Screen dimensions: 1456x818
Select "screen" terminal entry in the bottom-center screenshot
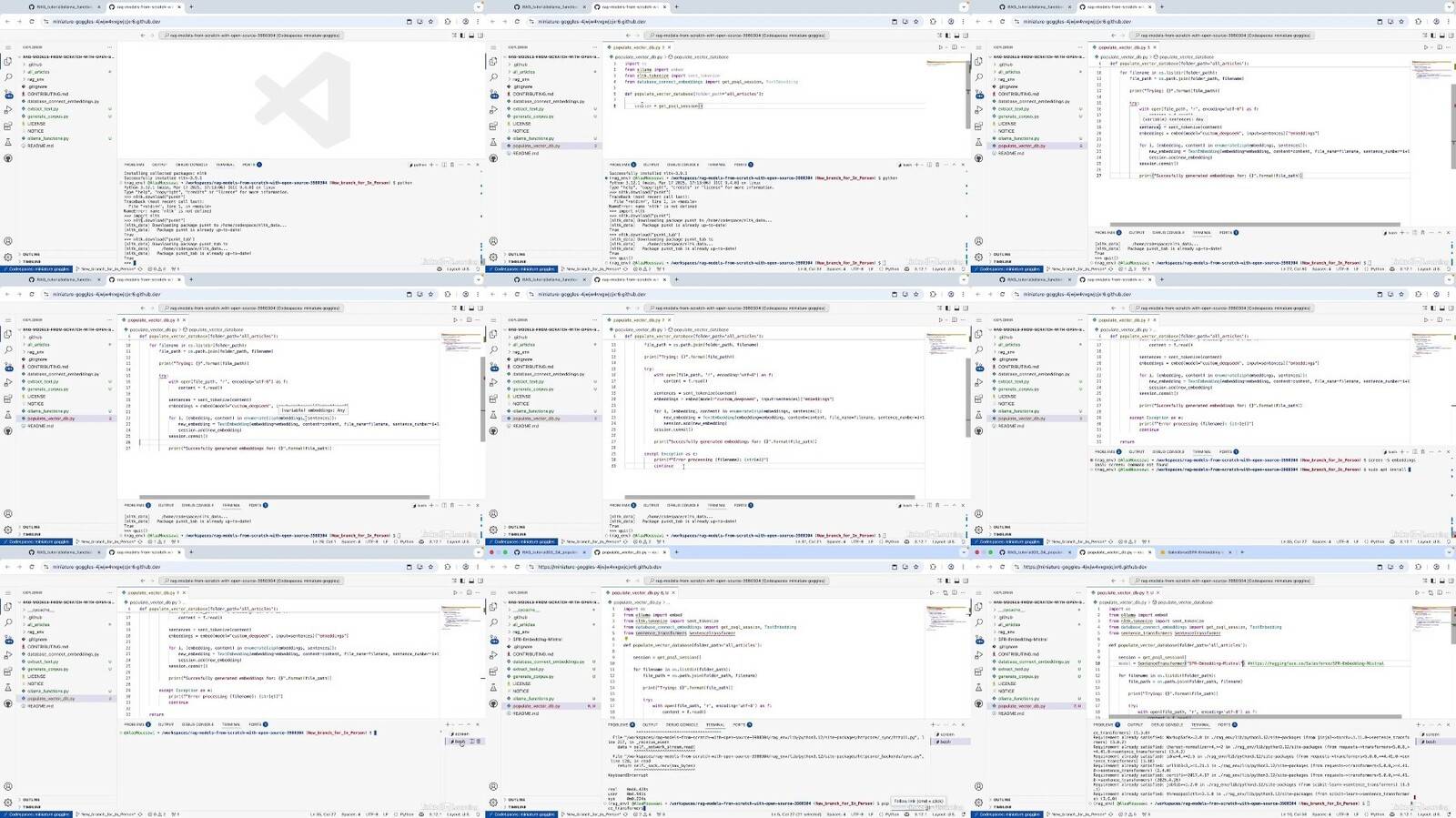pyautogui.click(x=948, y=734)
